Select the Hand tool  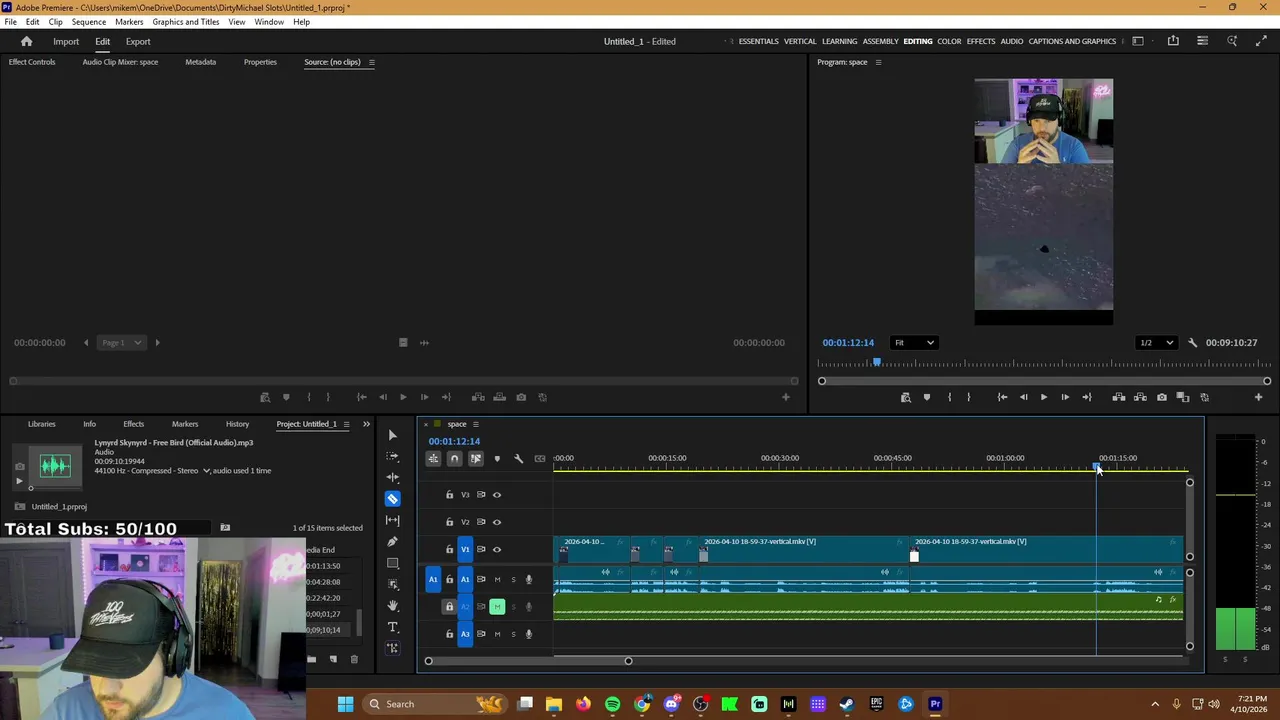tap(392, 606)
